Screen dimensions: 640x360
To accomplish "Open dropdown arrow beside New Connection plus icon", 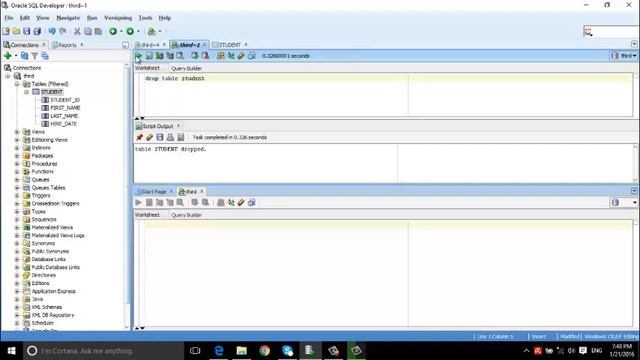I will [16, 56].
